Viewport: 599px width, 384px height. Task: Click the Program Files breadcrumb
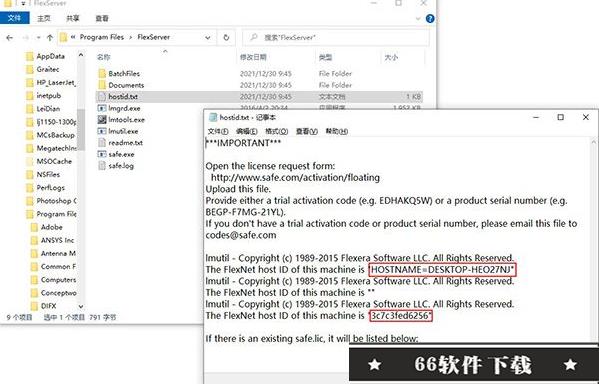pos(102,37)
